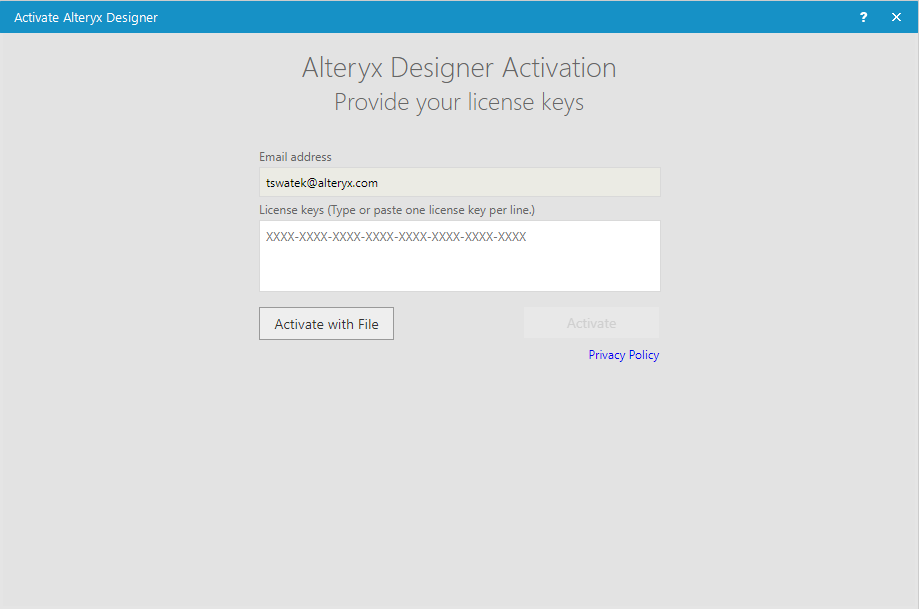Screen dimensions: 919x609
Task: Select the Email address input field
Action: tap(459, 182)
